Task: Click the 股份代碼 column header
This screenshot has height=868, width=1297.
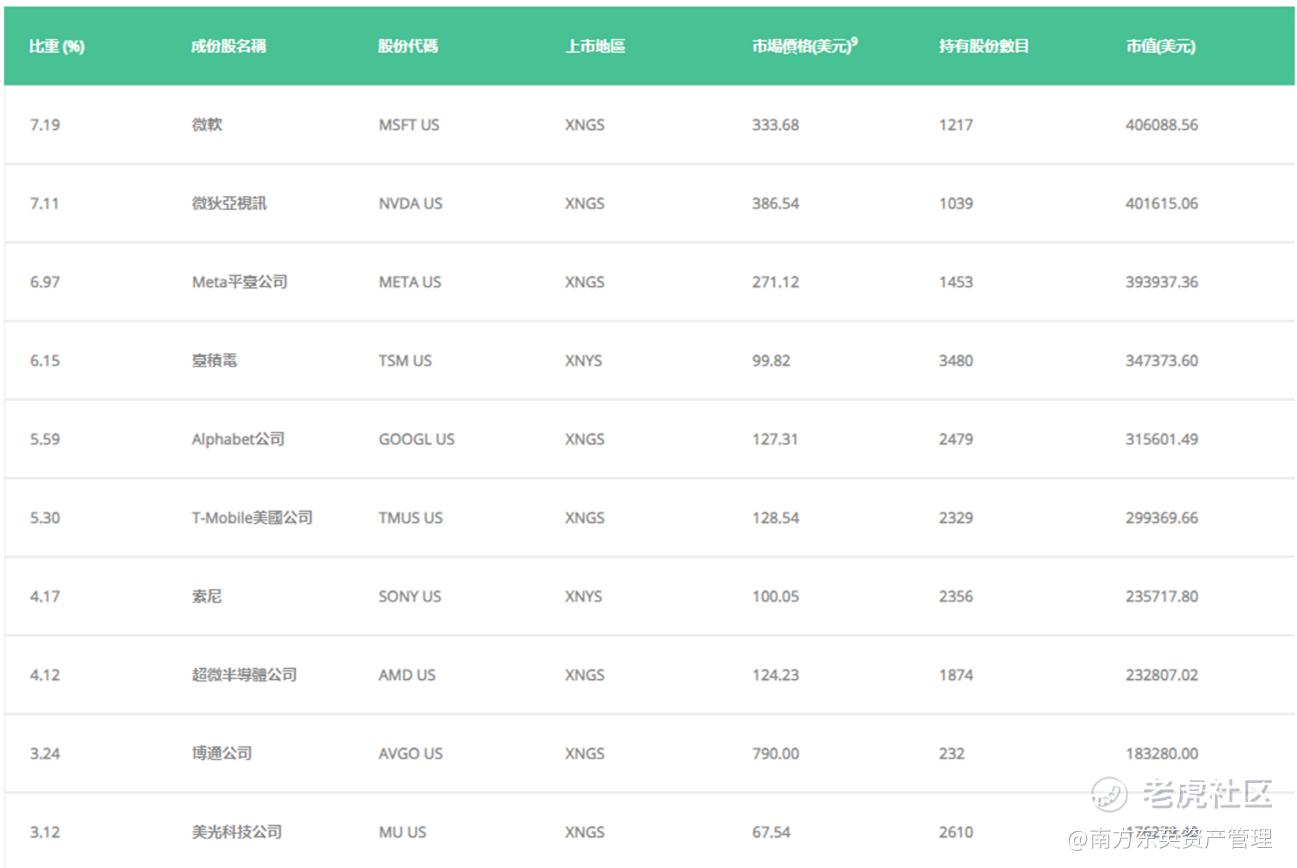Action: pyautogui.click(x=408, y=46)
